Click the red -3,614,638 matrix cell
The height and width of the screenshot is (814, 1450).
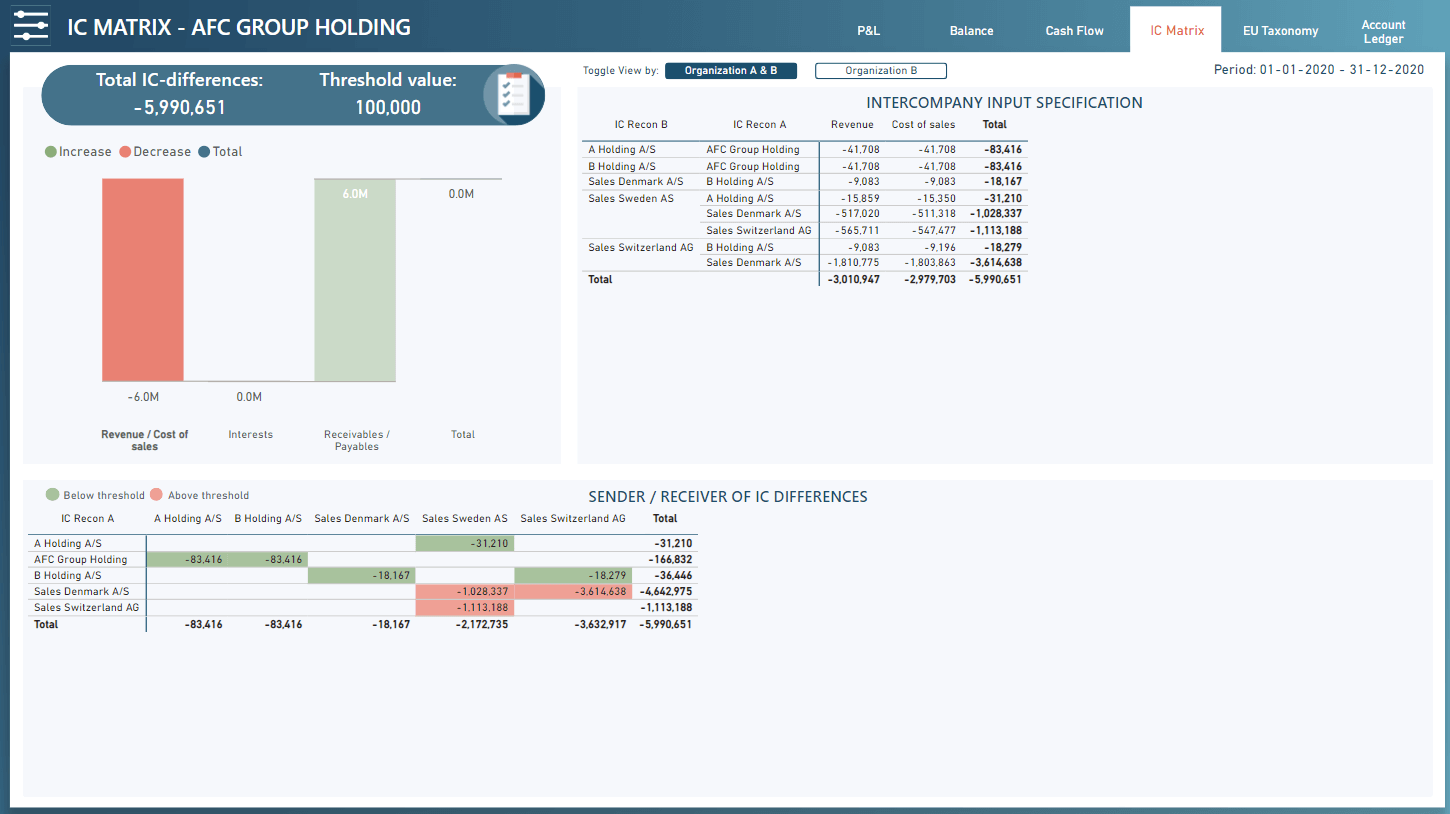click(x=574, y=592)
